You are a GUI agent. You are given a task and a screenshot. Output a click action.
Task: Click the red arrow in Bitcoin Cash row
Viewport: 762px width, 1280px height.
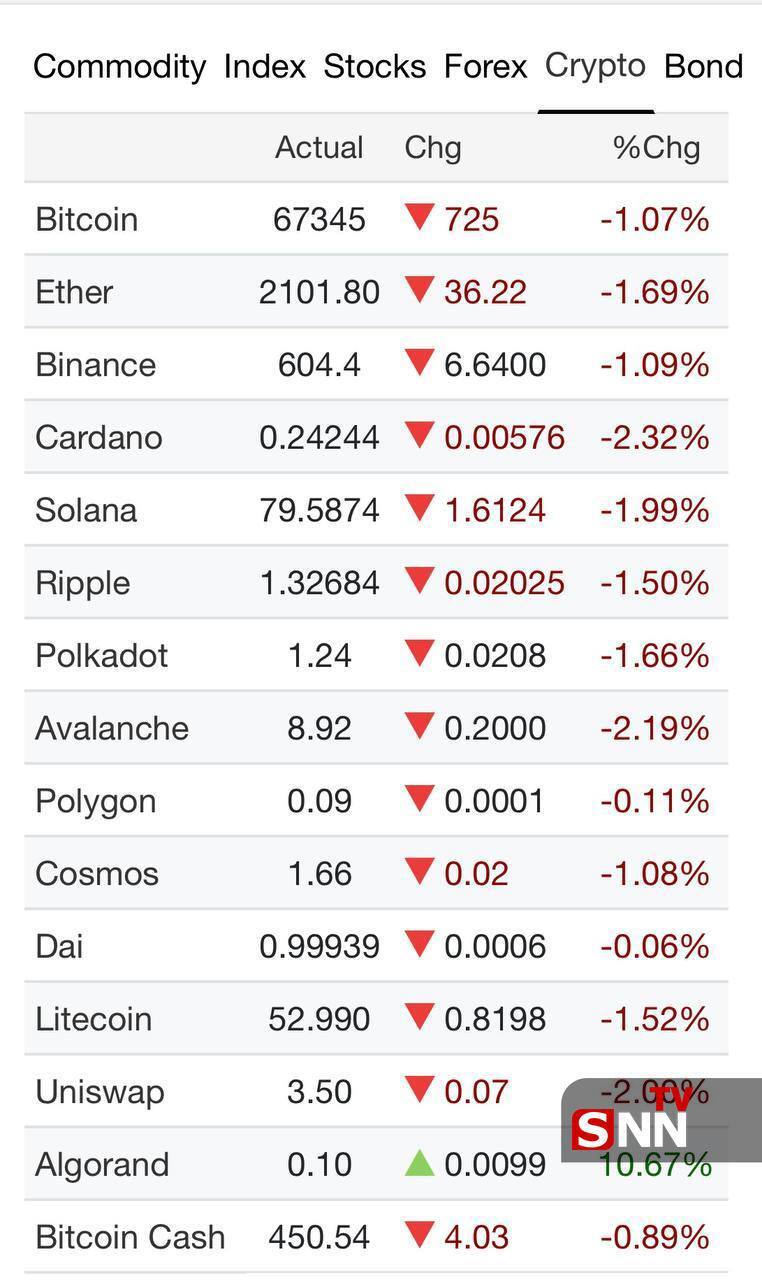(x=419, y=1235)
